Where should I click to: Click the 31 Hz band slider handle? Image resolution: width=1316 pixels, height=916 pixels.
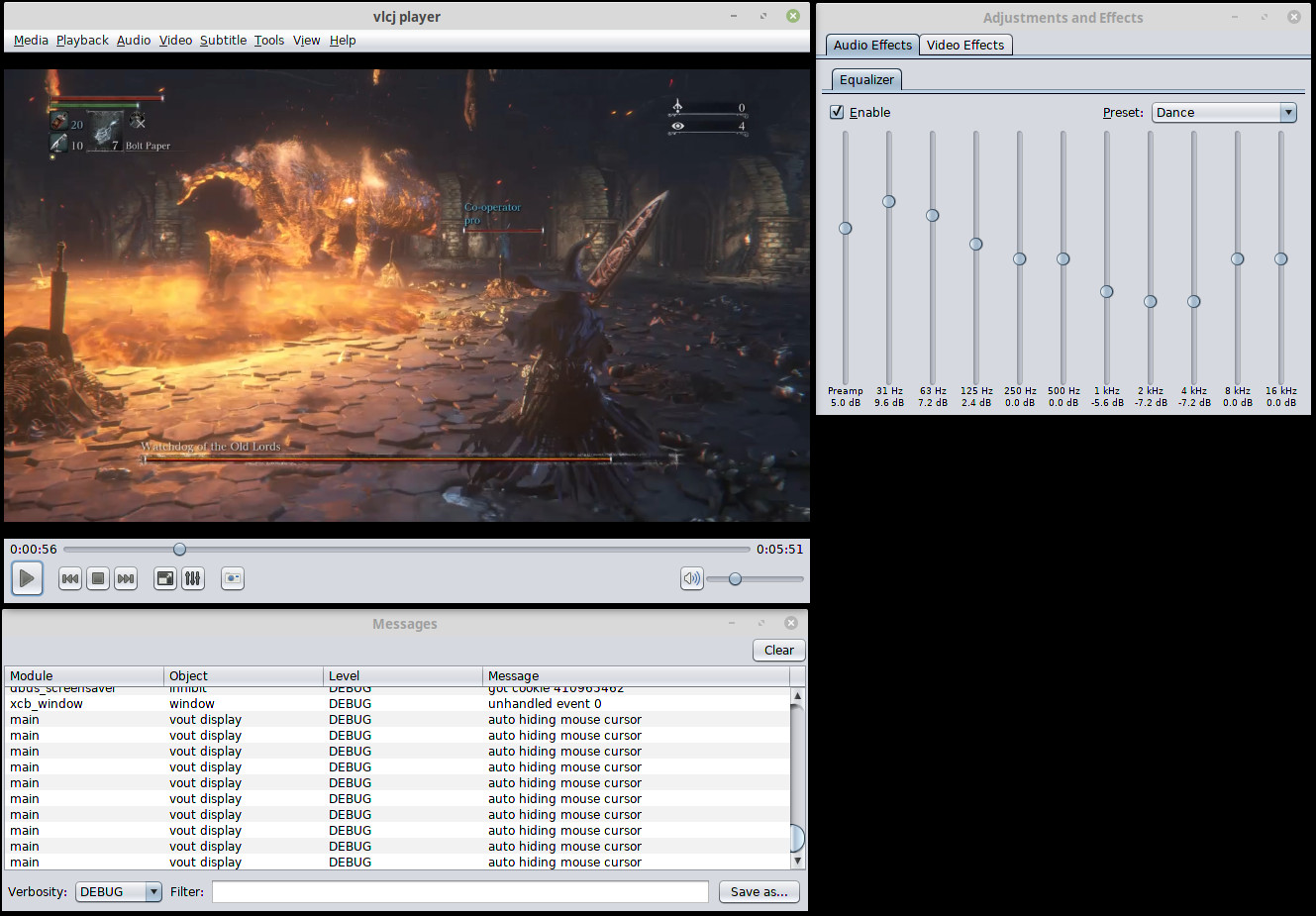point(889,201)
